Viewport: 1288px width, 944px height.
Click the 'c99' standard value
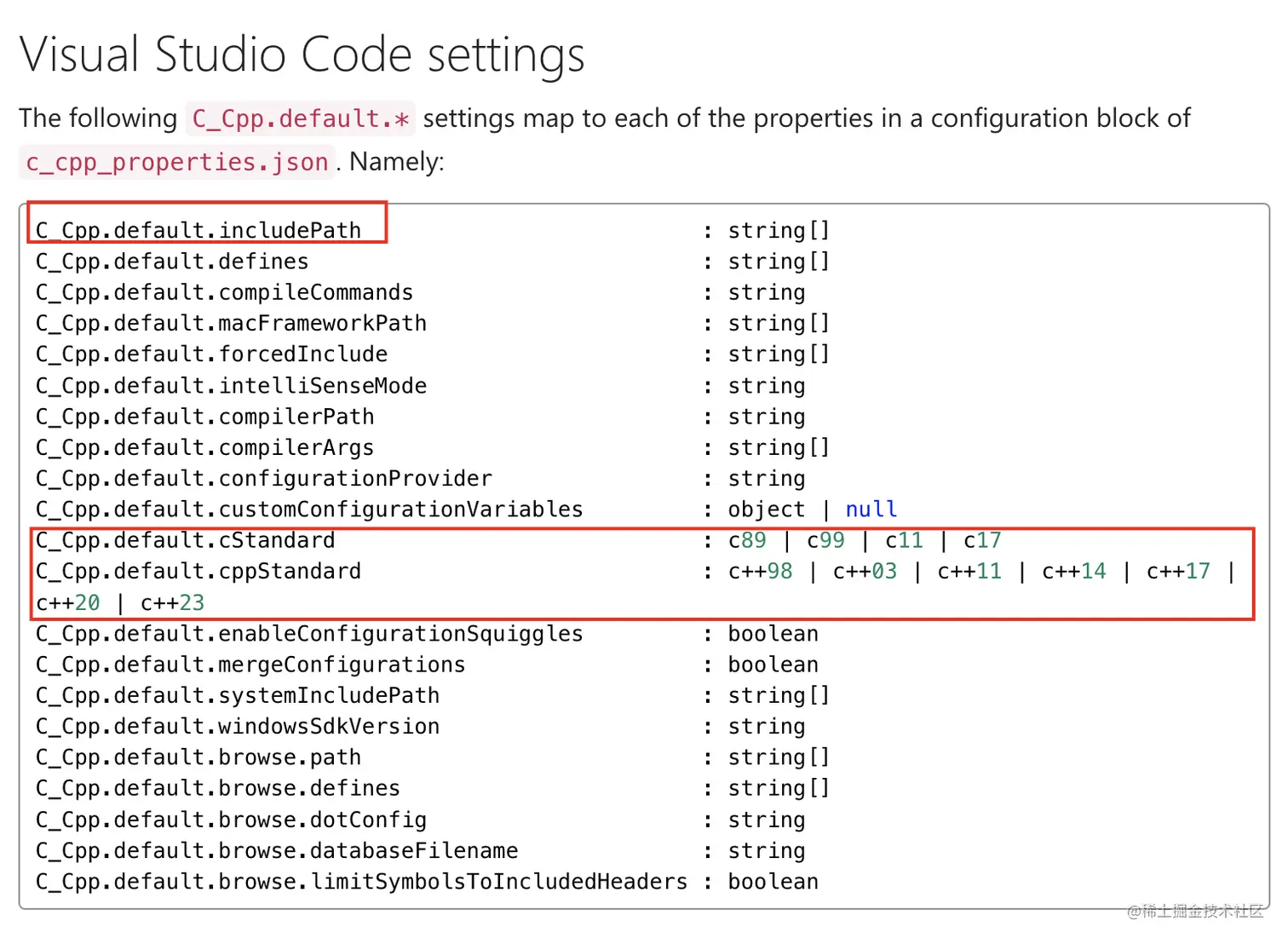coord(825,541)
